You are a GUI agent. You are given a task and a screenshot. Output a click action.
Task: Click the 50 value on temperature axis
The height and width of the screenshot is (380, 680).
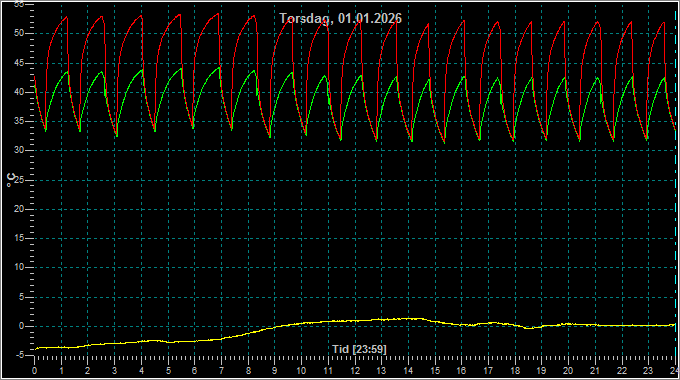coord(19,33)
